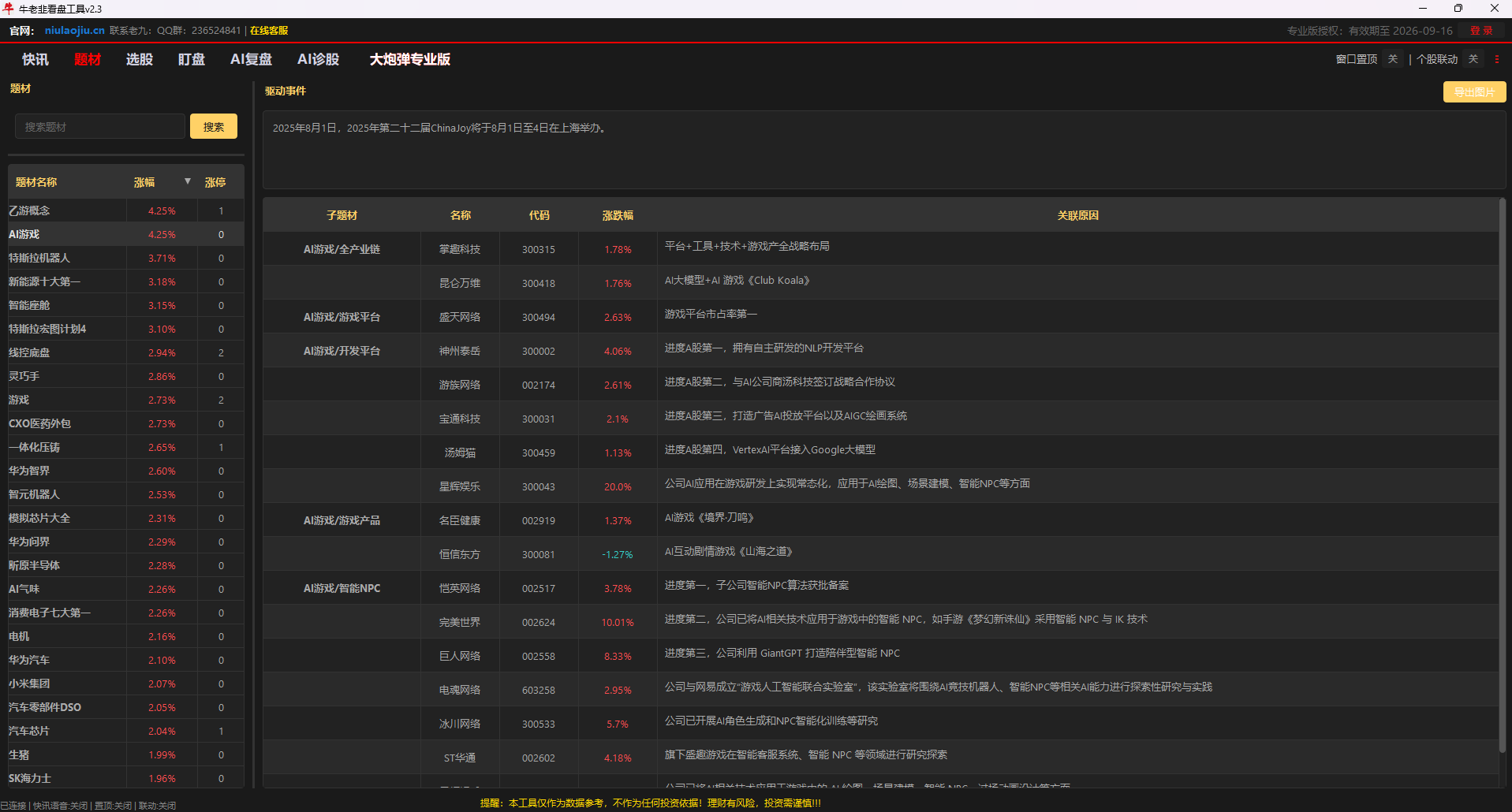This screenshot has height=812, width=1512.
Task: Toggle 个股联动 stock linkage switch
Action: pyautogui.click(x=1473, y=59)
